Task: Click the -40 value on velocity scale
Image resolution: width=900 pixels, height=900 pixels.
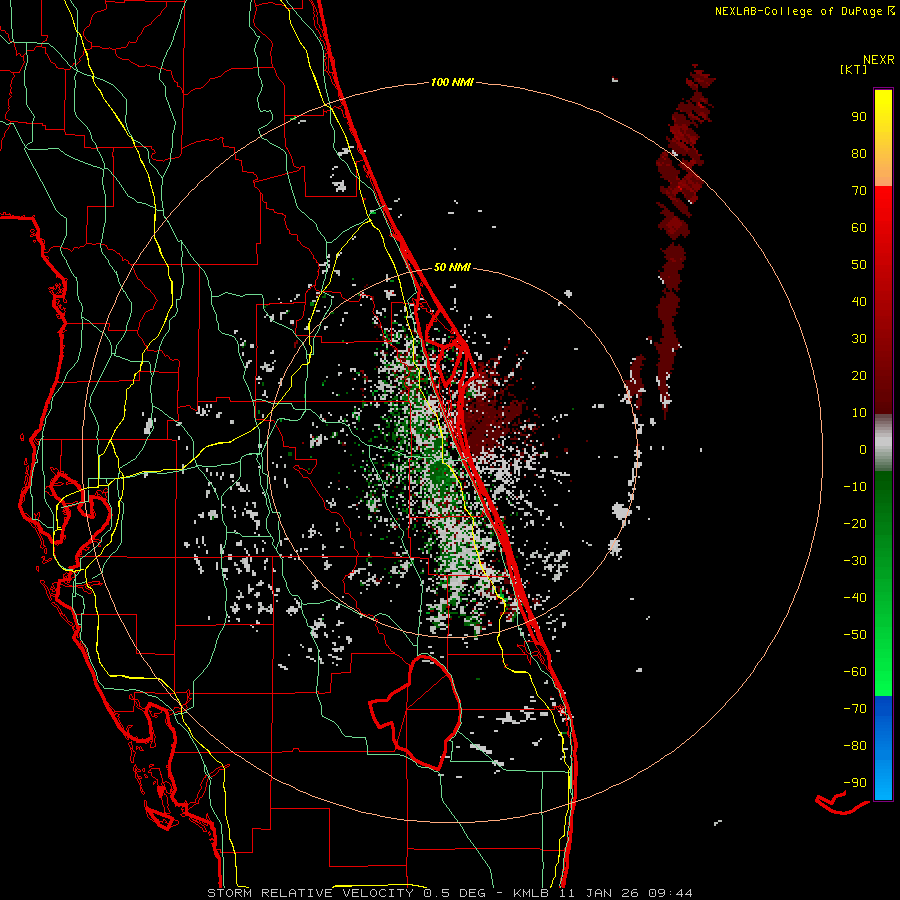Action: pos(855,598)
